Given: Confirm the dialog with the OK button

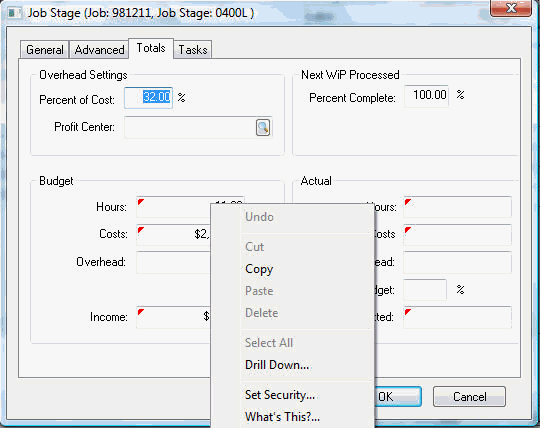Looking at the screenshot, I should [398, 397].
